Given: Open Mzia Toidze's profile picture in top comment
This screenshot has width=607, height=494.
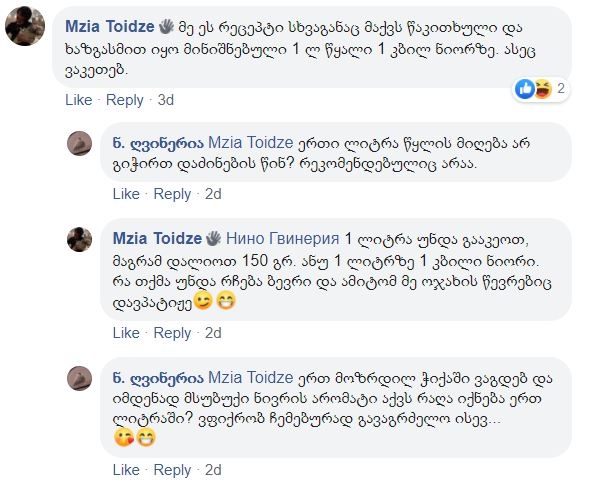Looking at the screenshot, I should (27, 27).
